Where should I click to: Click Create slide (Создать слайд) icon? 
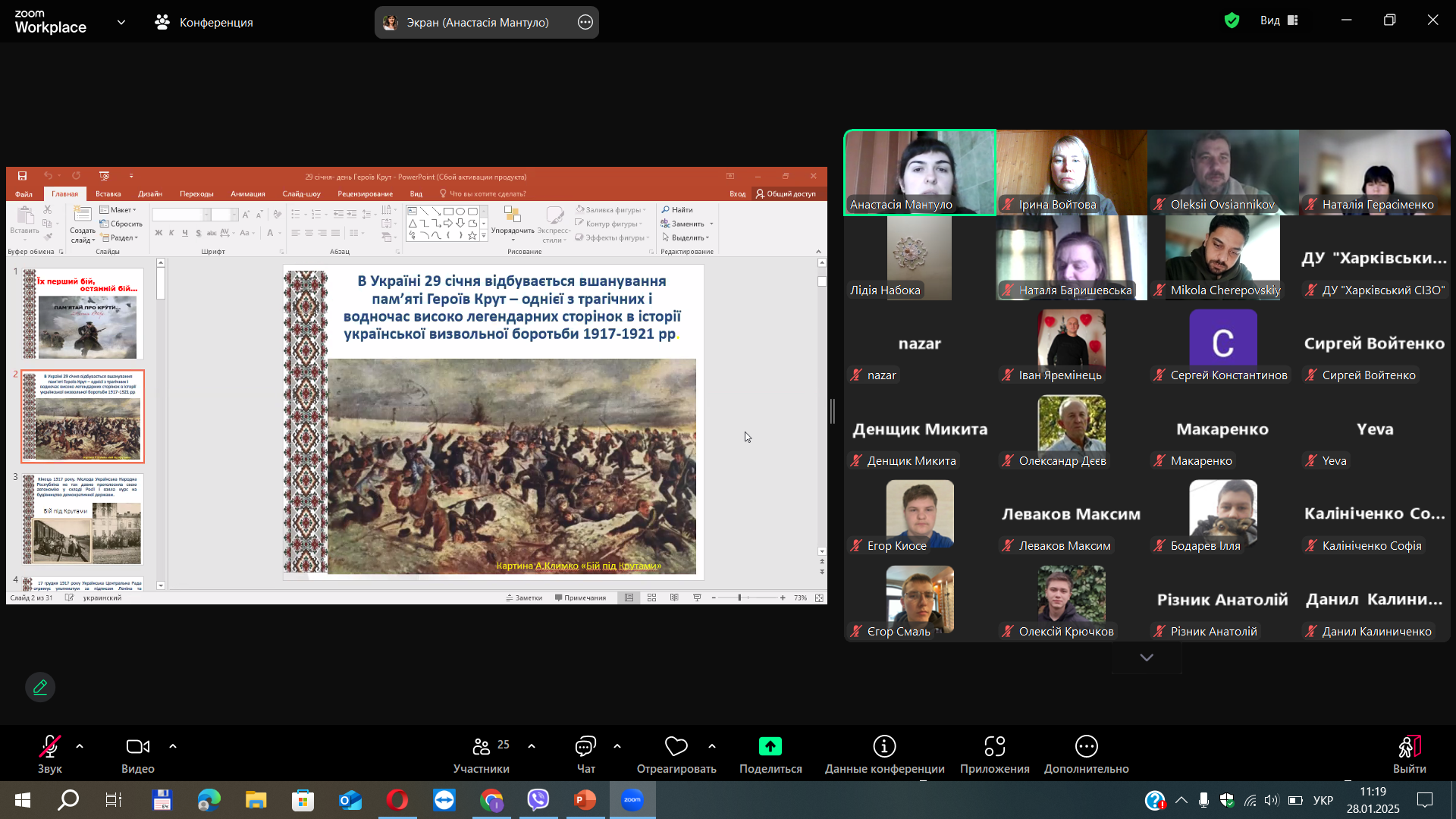(83, 215)
